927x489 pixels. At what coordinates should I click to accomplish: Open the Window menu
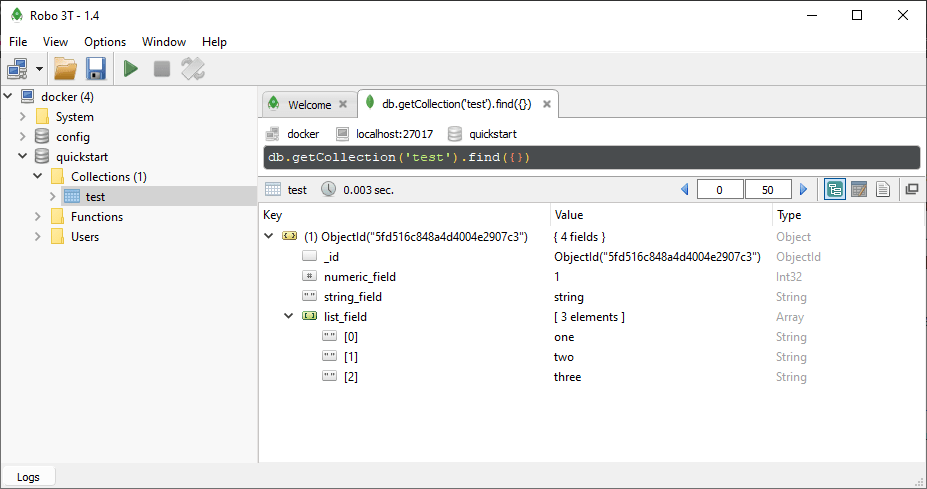pyautogui.click(x=164, y=42)
